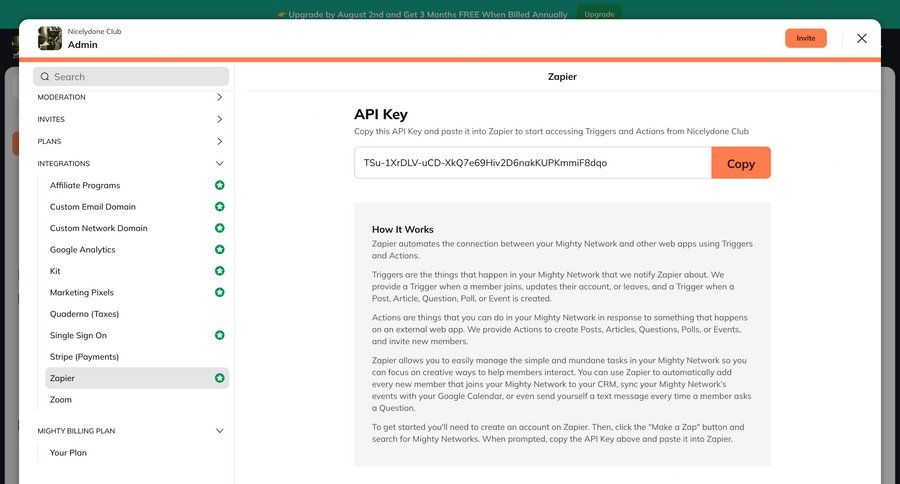Click the green star beside Custom Email Domain
Image resolution: width=900 pixels, height=484 pixels.
219,207
